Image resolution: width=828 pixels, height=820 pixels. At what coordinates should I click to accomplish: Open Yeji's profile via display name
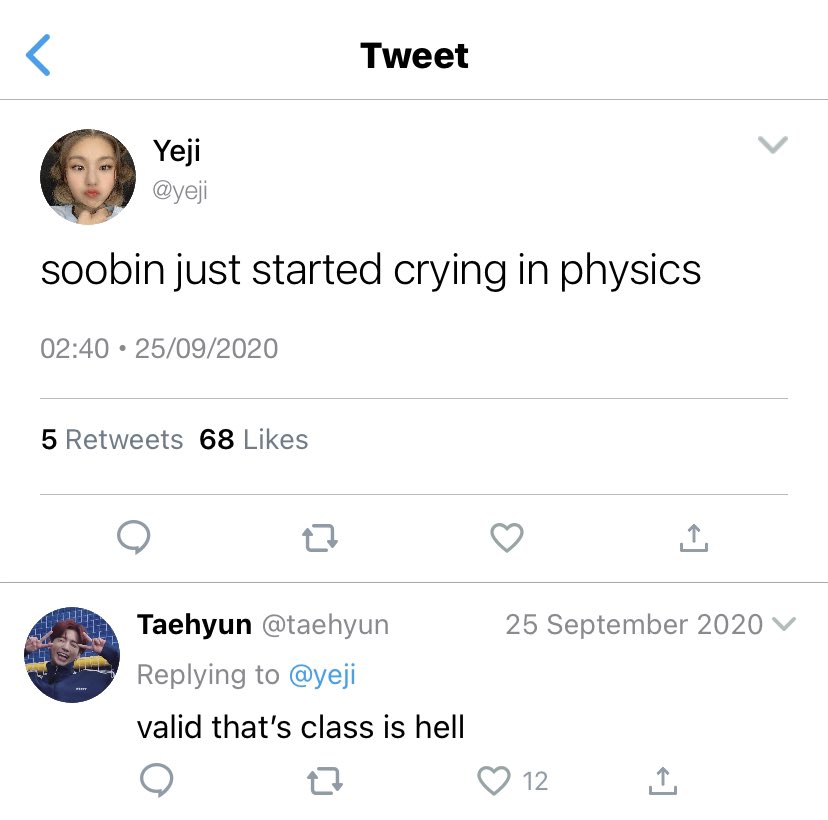click(x=176, y=152)
